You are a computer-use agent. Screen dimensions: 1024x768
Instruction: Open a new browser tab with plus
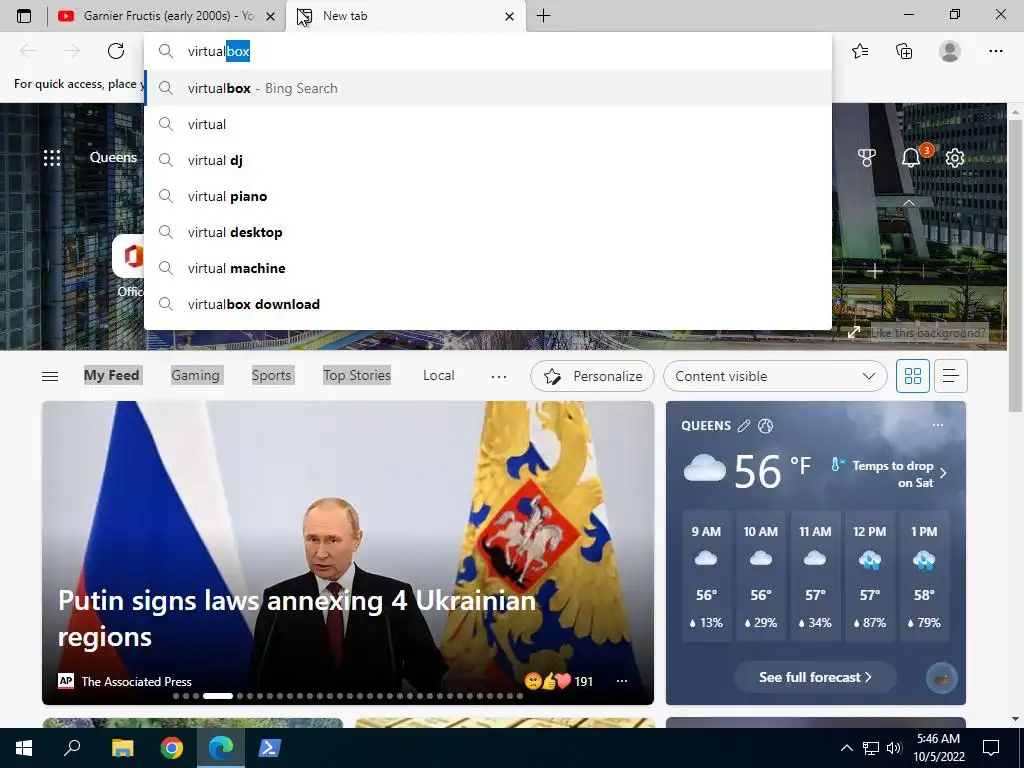tap(543, 16)
